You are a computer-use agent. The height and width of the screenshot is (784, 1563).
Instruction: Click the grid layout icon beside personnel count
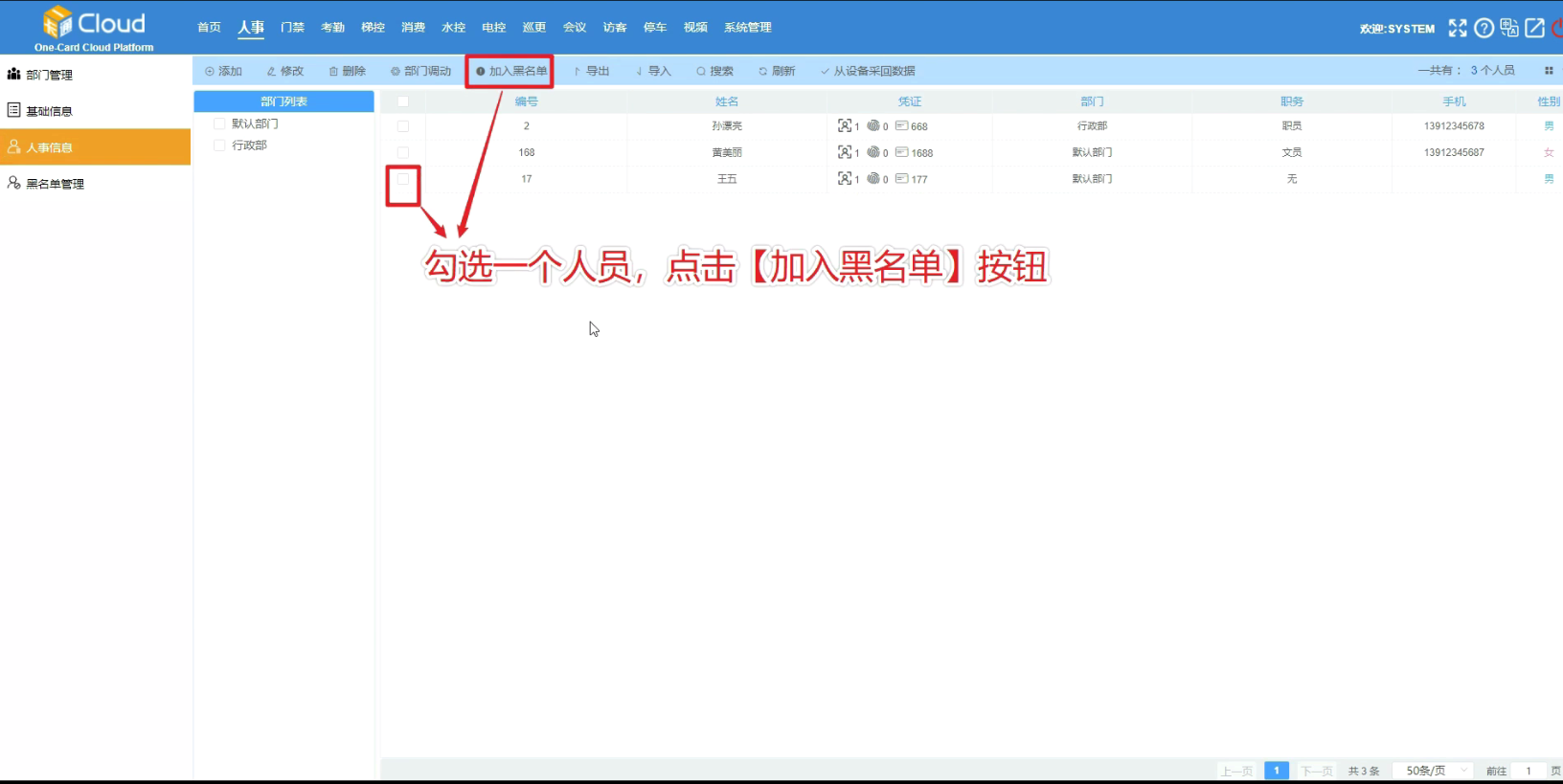(1549, 71)
